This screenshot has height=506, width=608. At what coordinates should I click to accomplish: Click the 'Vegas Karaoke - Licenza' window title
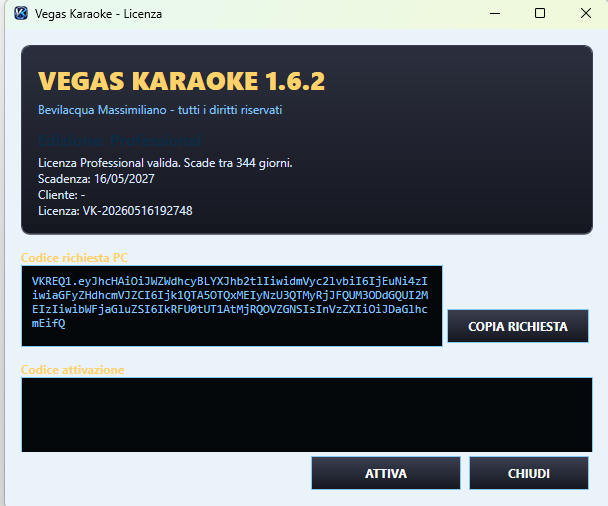click(98, 14)
